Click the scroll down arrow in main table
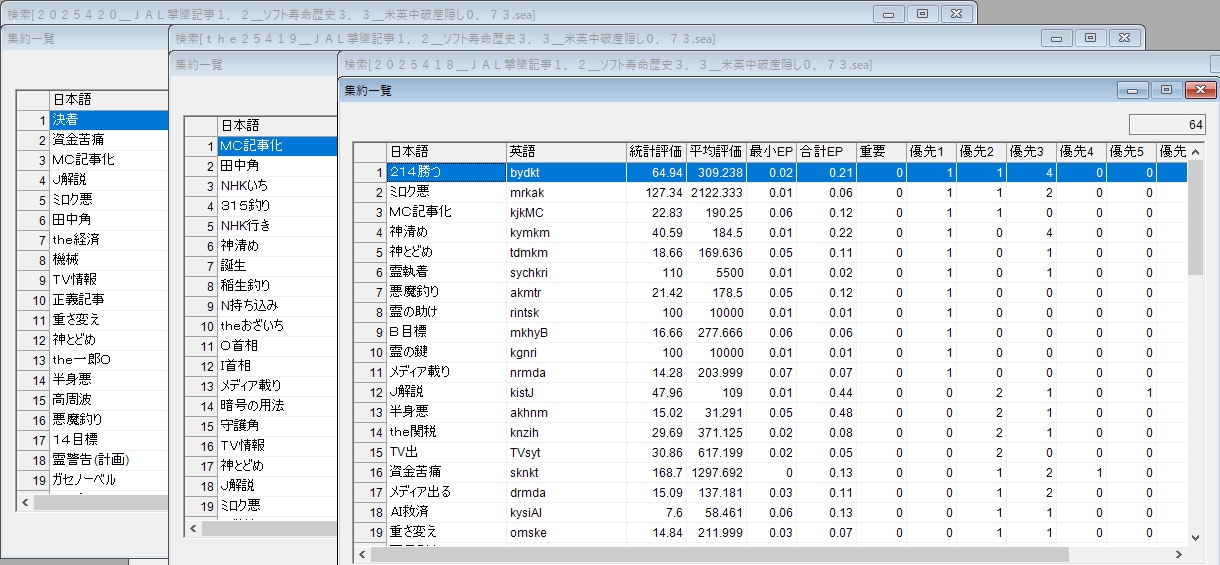The width and height of the screenshot is (1220, 565). (x=1195, y=535)
